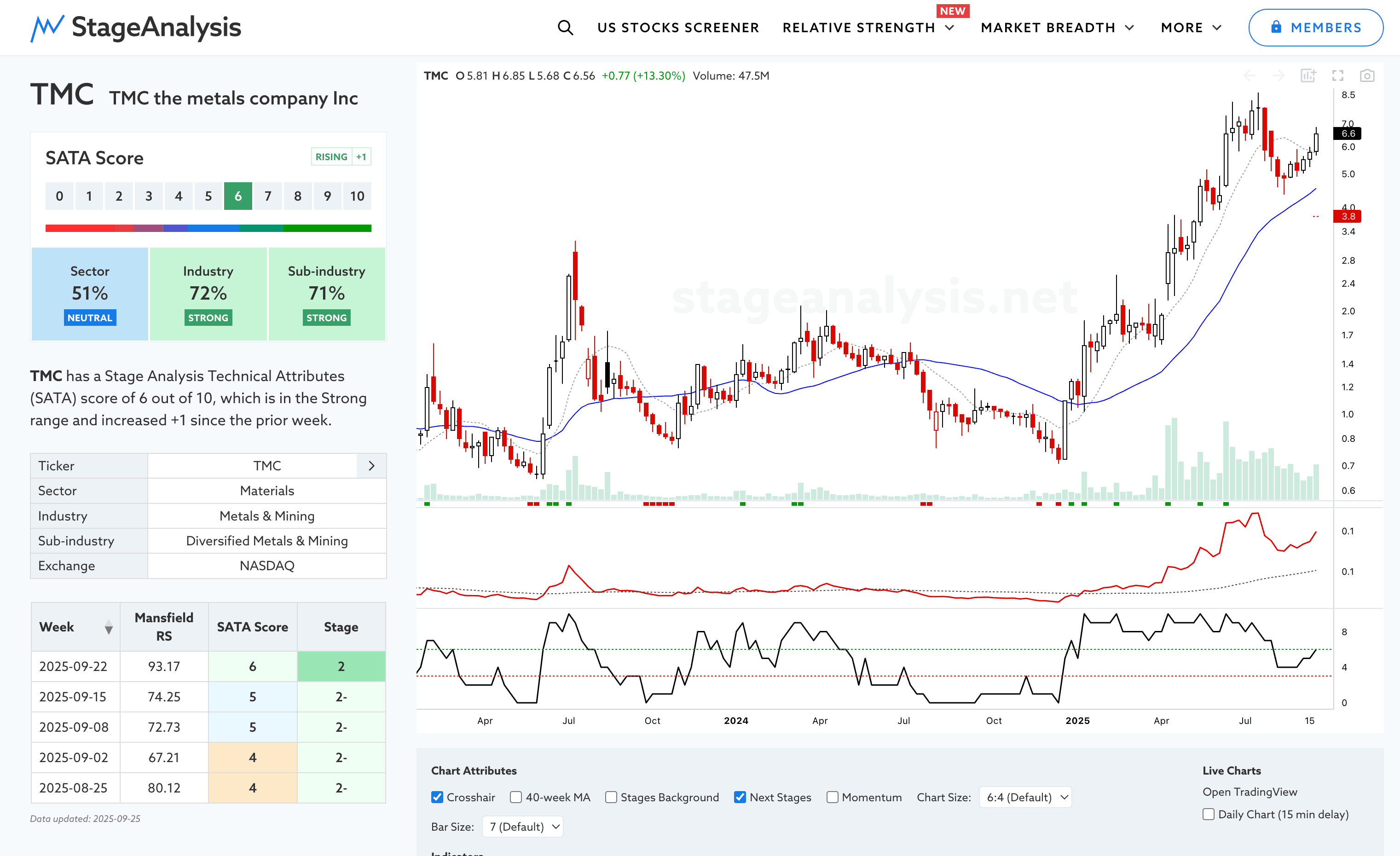Open the Chart Size dropdown
1400x856 pixels.
1025,797
